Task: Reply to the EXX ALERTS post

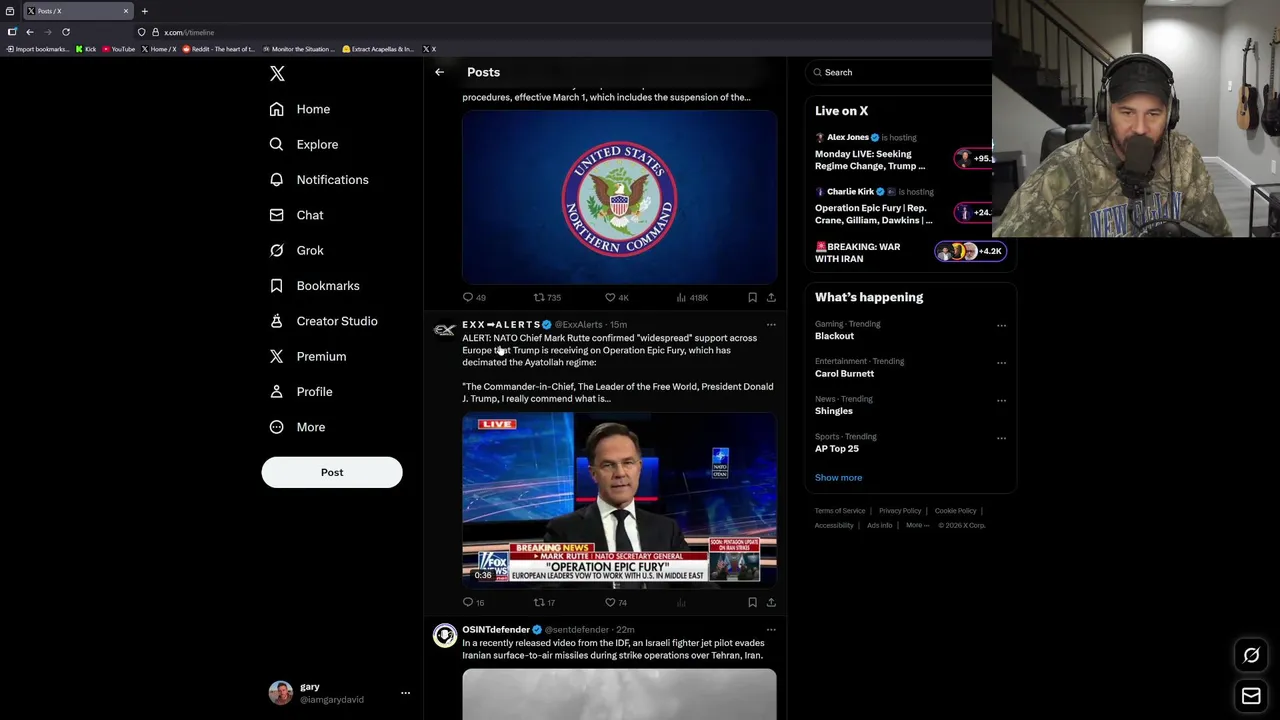Action: point(473,602)
